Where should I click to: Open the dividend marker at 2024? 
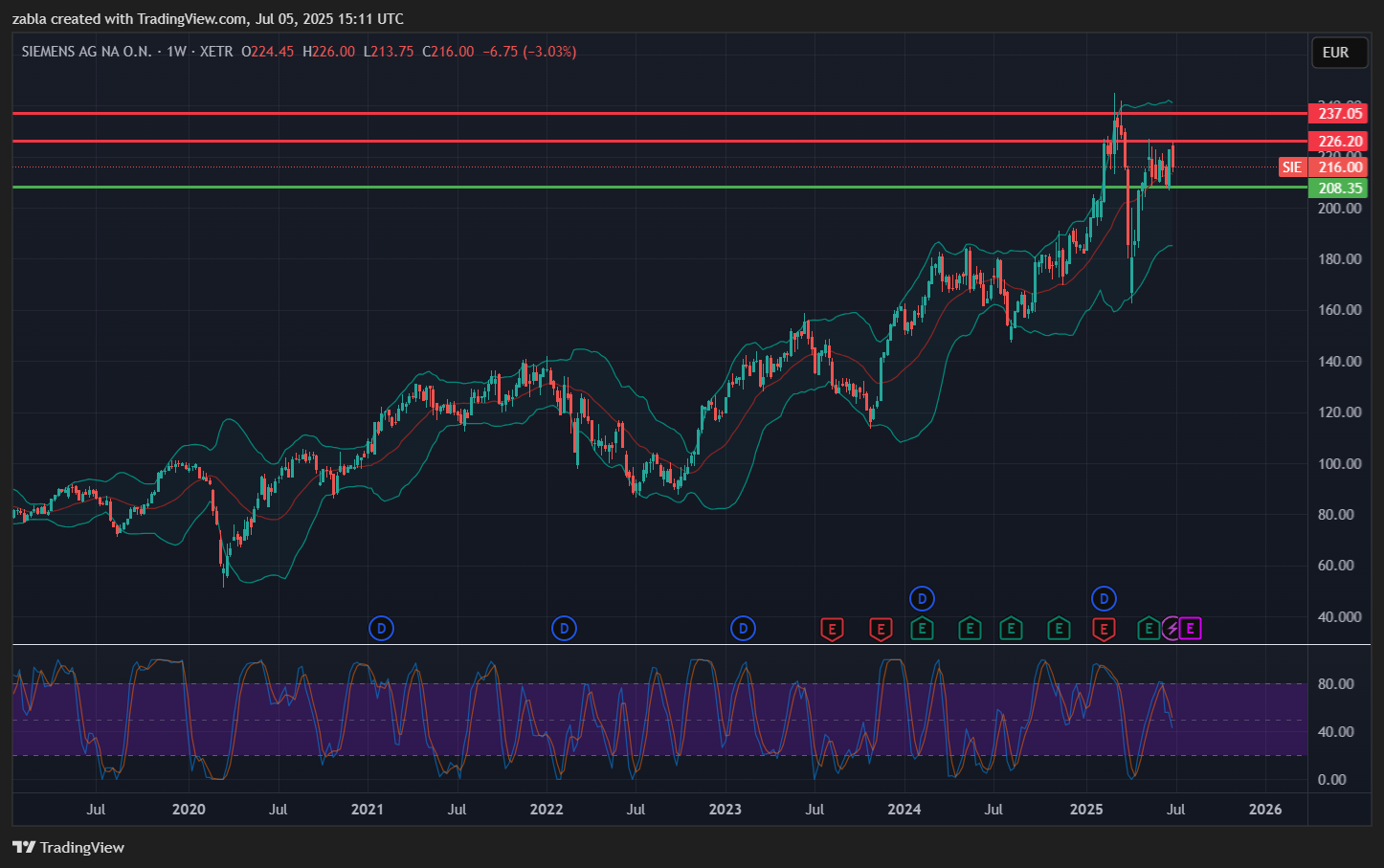coord(922,599)
